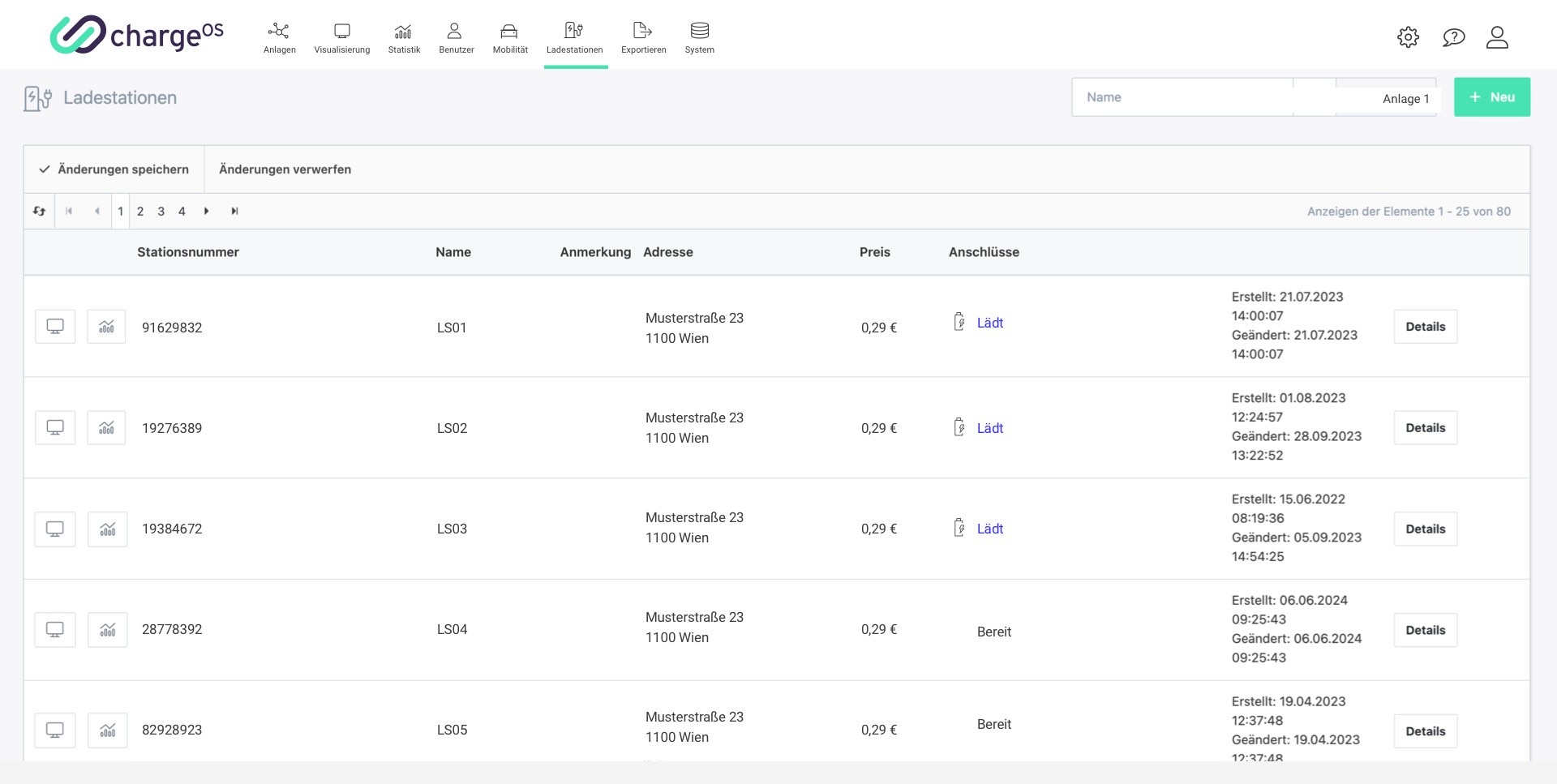Click the chargeOS logo
The height and width of the screenshot is (784, 1557).
(136, 35)
